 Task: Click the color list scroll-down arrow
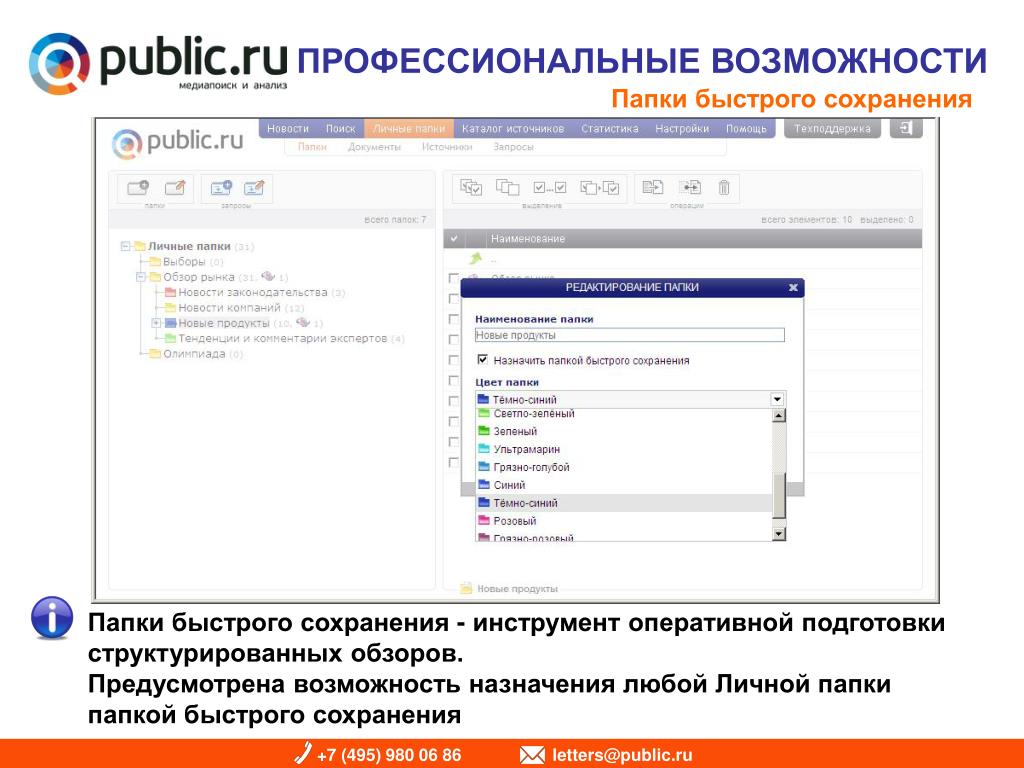pyautogui.click(x=778, y=534)
